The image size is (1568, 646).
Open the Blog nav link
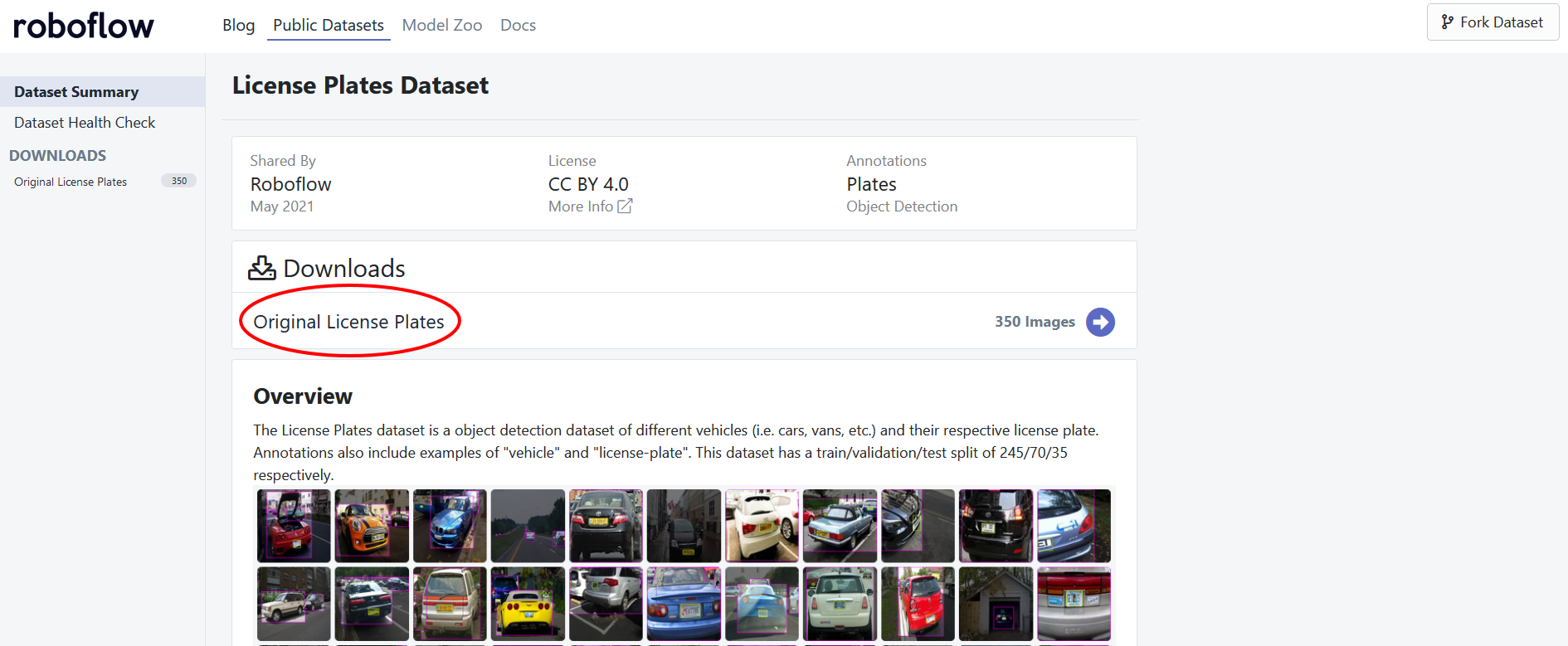238,25
